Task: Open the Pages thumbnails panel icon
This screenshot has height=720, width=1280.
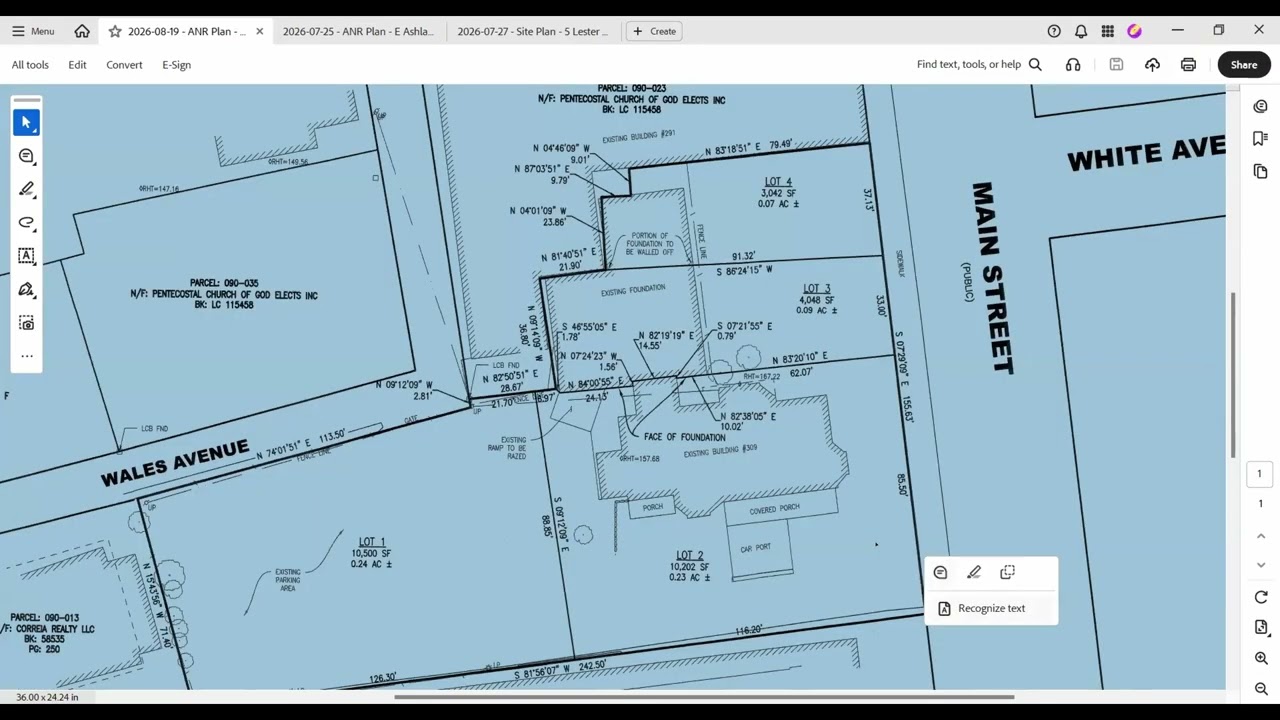Action: tap(1260, 172)
